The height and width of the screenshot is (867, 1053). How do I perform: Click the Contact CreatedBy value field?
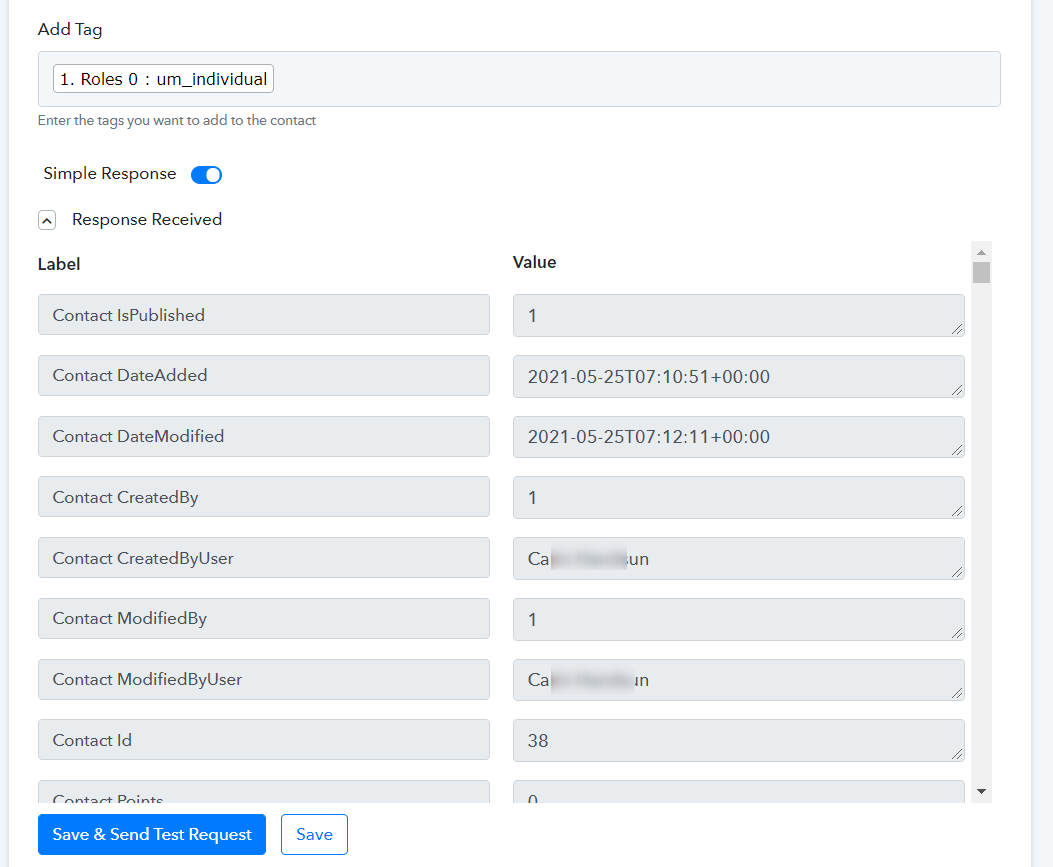click(x=739, y=498)
